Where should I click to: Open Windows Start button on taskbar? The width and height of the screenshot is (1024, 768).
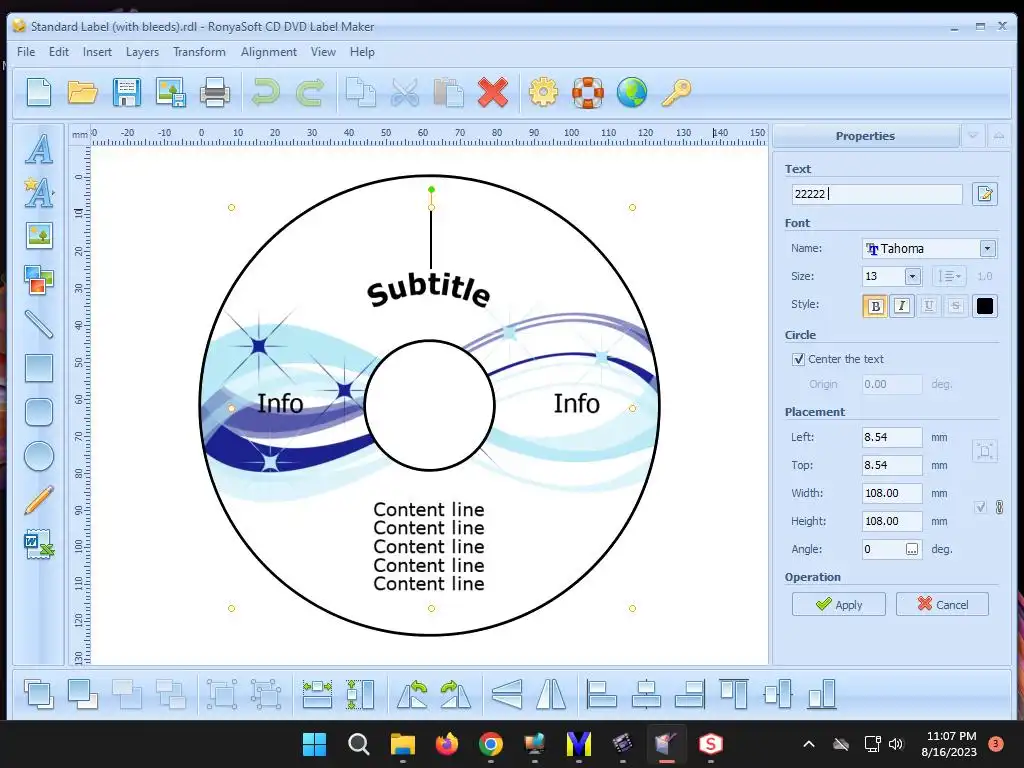(x=314, y=744)
